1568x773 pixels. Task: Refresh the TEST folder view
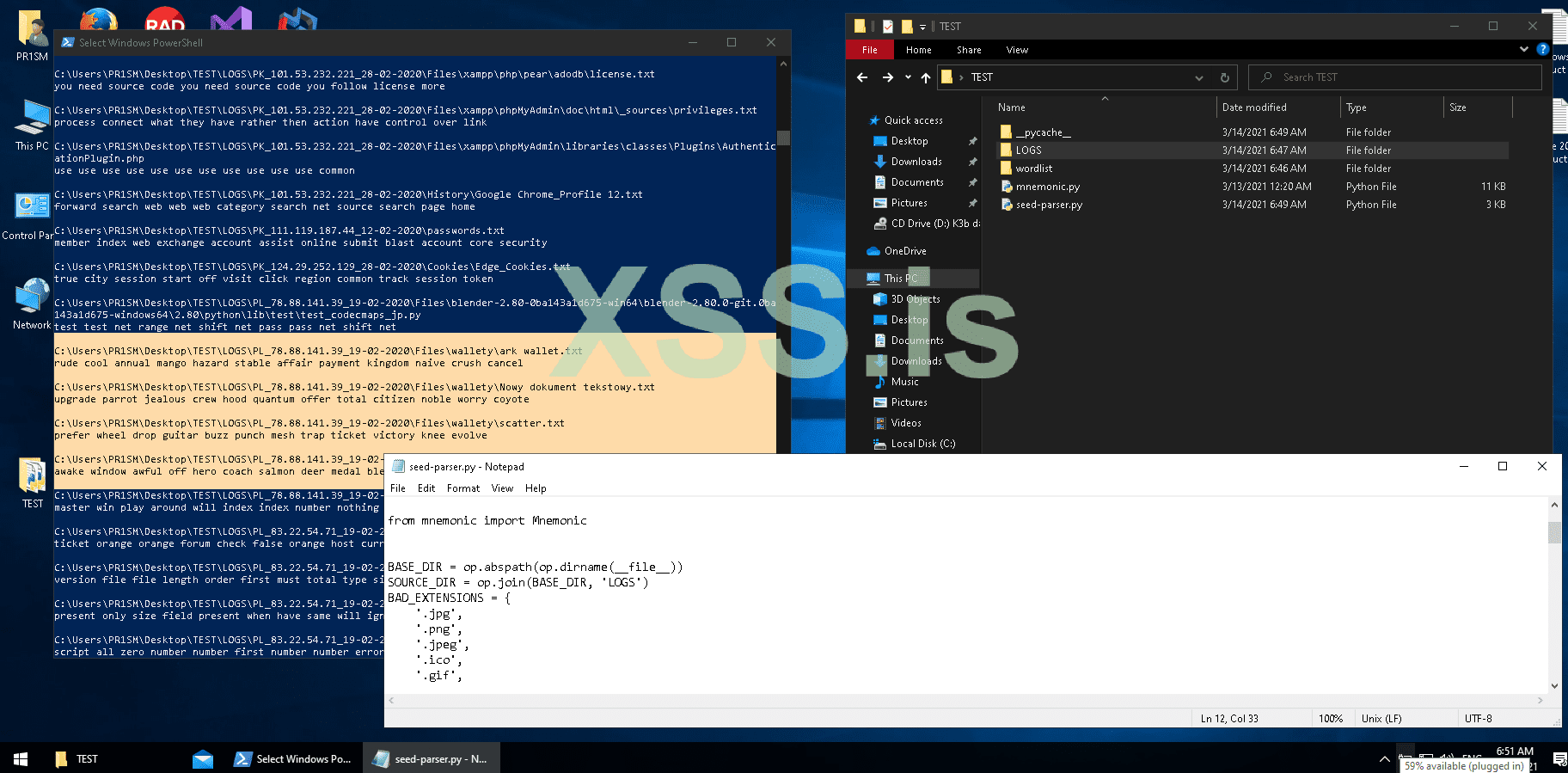tap(1225, 77)
